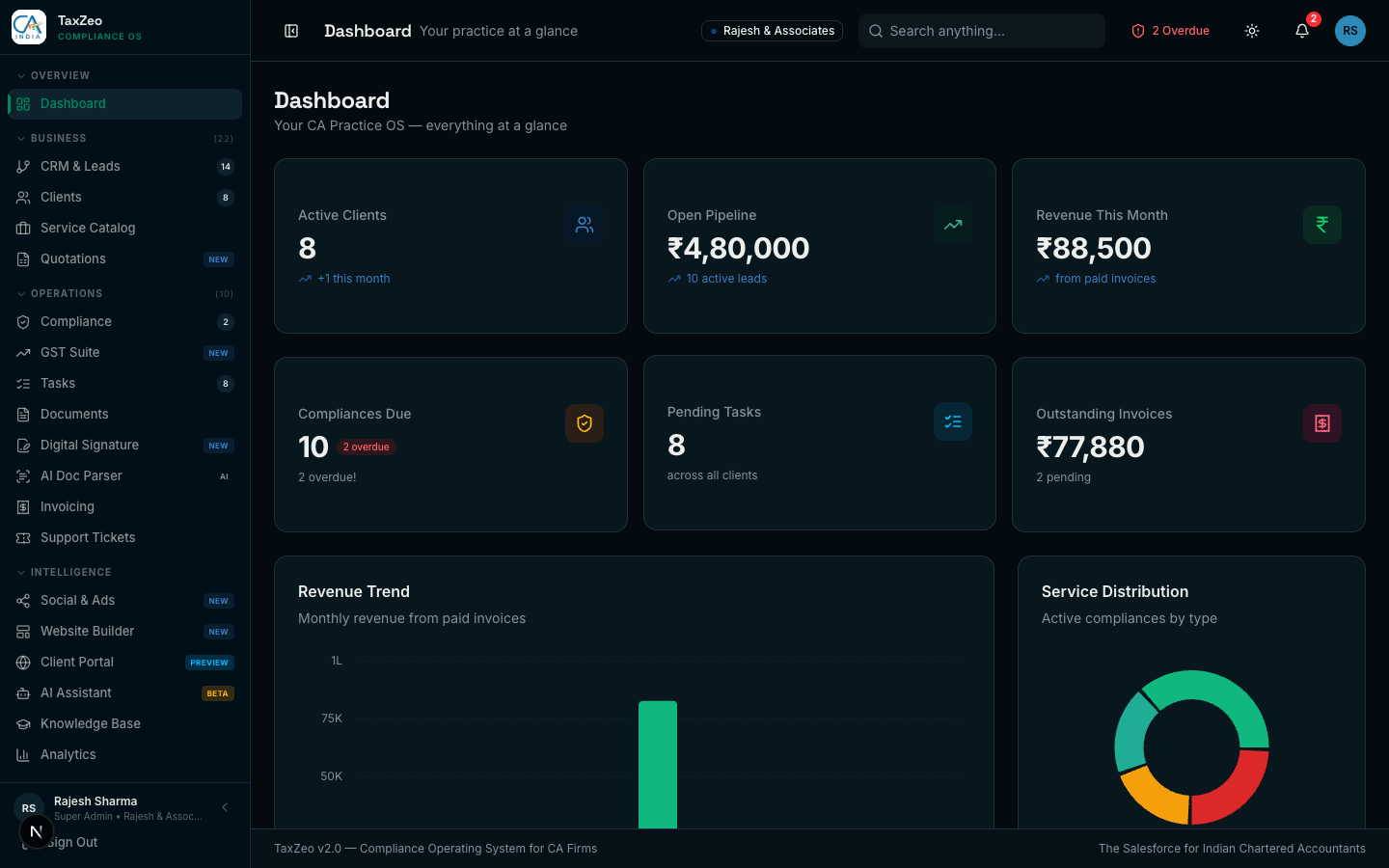Click the Support Tickets icon

click(23, 538)
